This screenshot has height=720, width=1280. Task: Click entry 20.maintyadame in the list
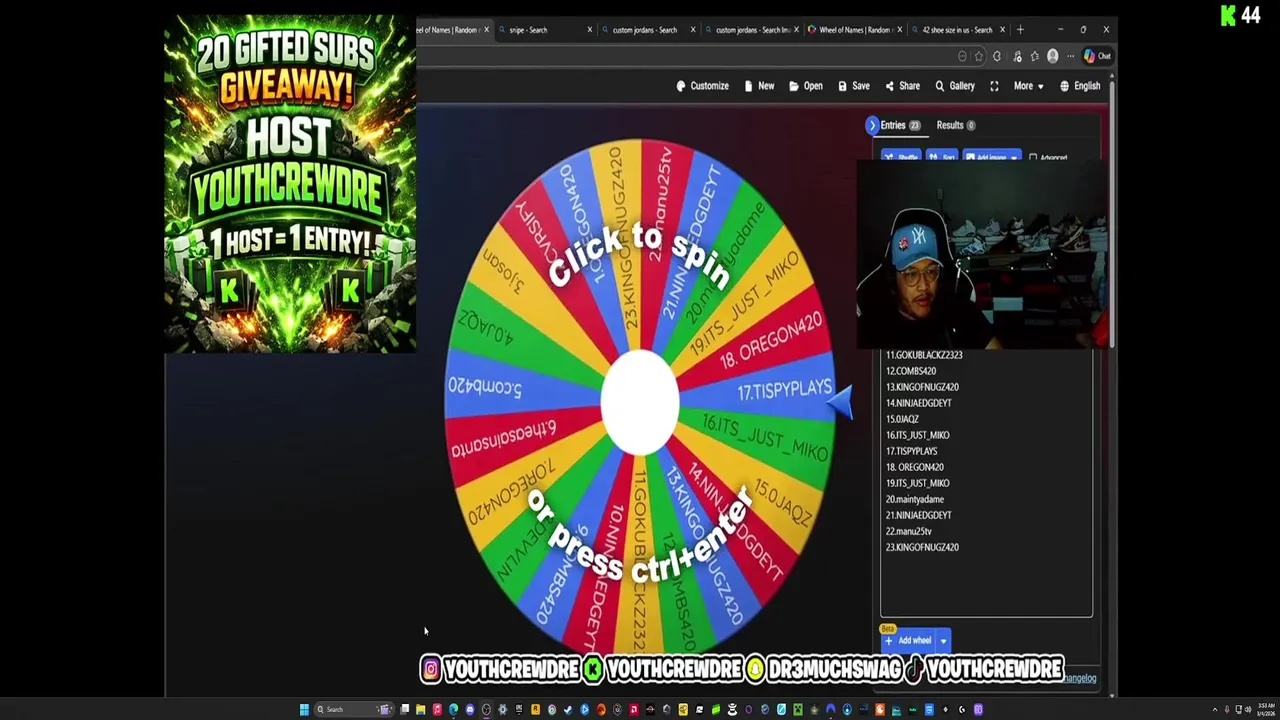[x=914, y=499]
